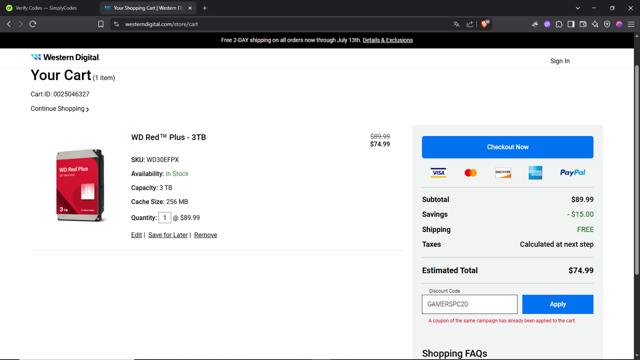Click the In Stock availability text
Image resolution: width=640 pixels, height=360 pixels.
177,173
